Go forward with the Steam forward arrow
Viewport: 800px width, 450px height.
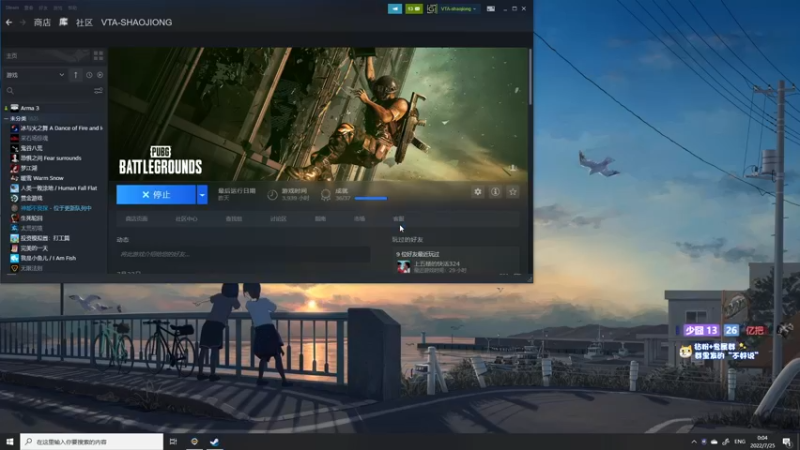pyautogui.click(x=22, y=22)
